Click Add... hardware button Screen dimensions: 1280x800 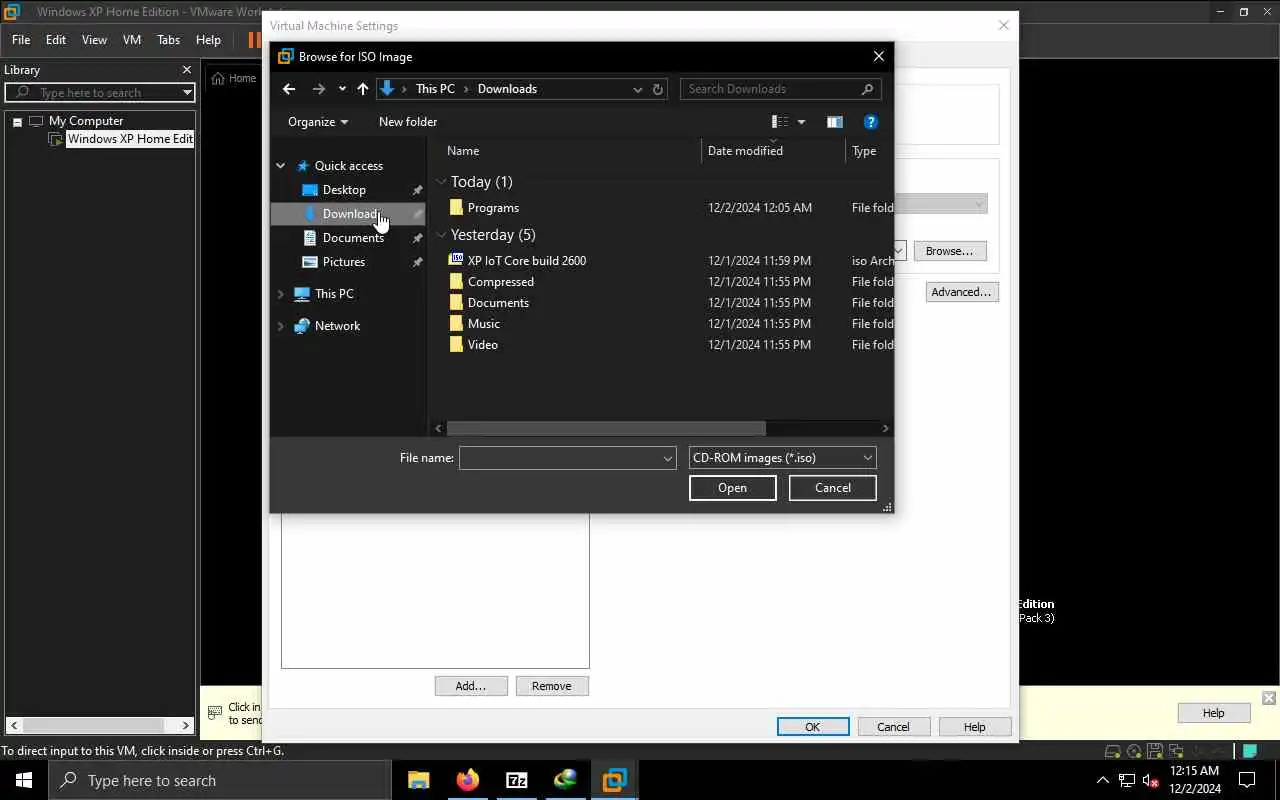[x=471, y=686]
